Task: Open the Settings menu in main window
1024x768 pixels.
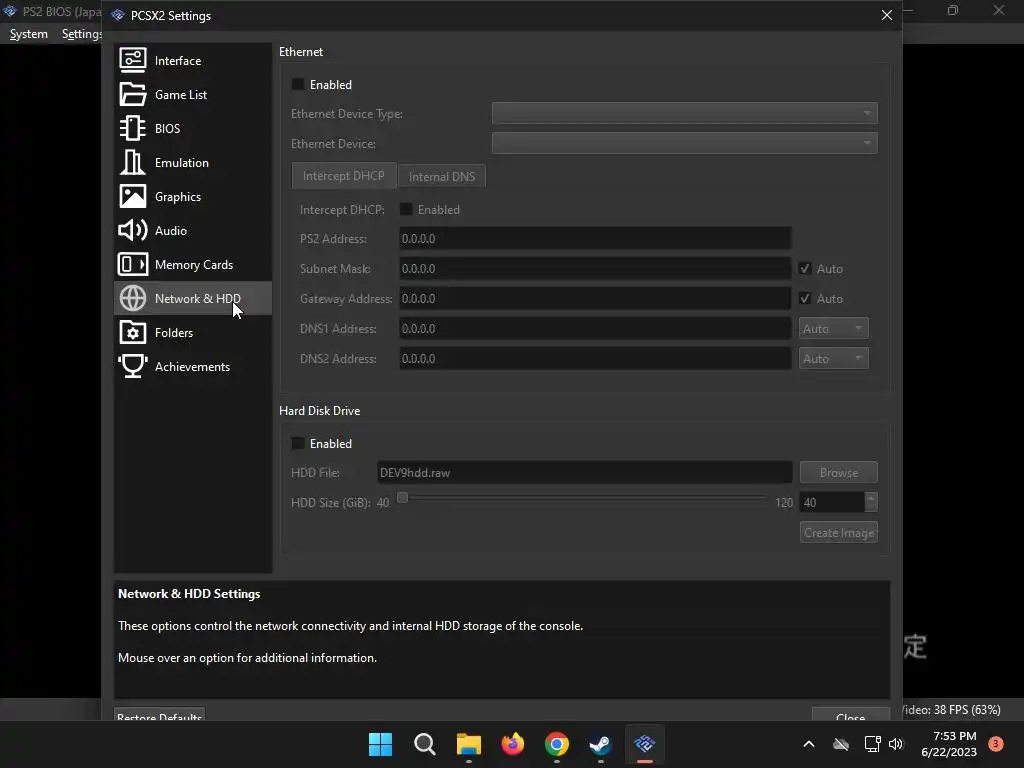Action: point(82,34)
